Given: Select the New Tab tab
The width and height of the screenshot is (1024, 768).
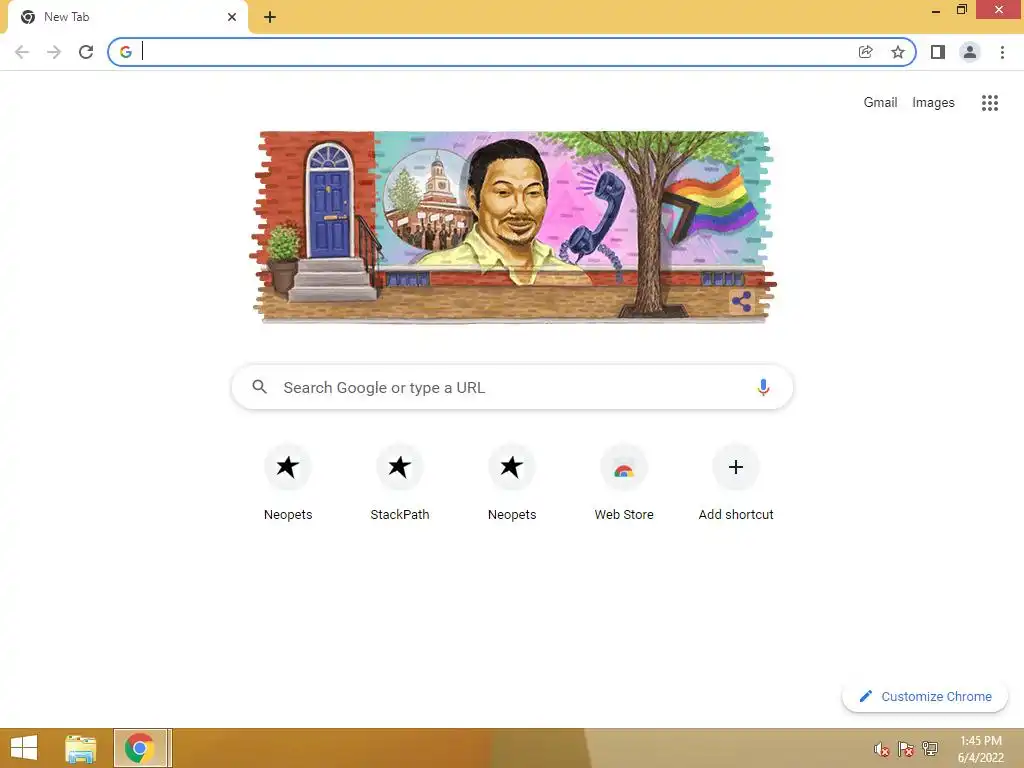Looking at the screenshot, I should (127, 18).
